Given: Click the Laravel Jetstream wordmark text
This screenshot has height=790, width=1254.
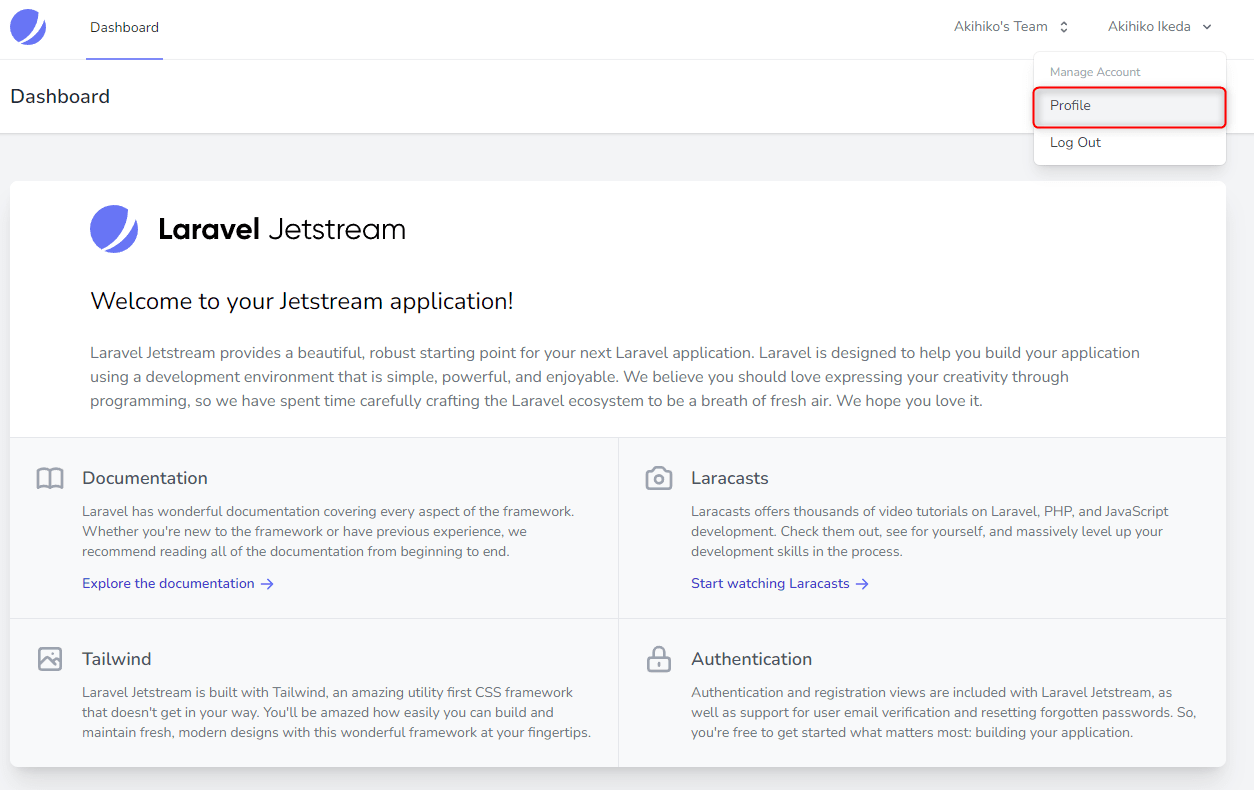Looking at the screenshot, I should point(282,230).
